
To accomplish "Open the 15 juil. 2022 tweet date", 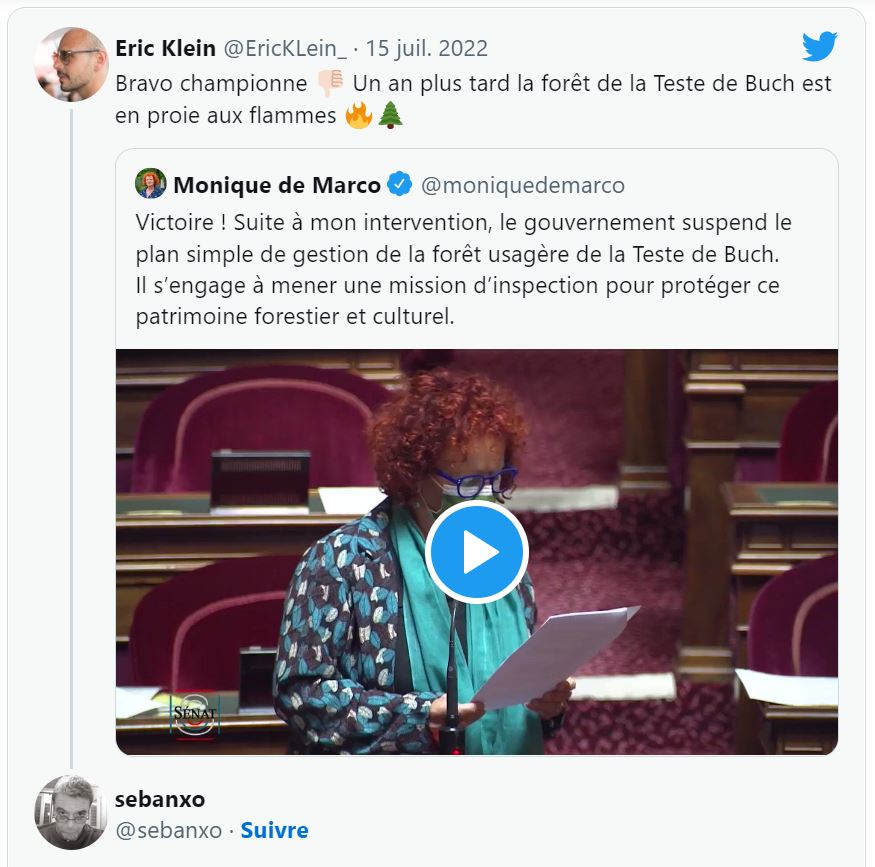I will pyautogui.click(x=426, y=49).
